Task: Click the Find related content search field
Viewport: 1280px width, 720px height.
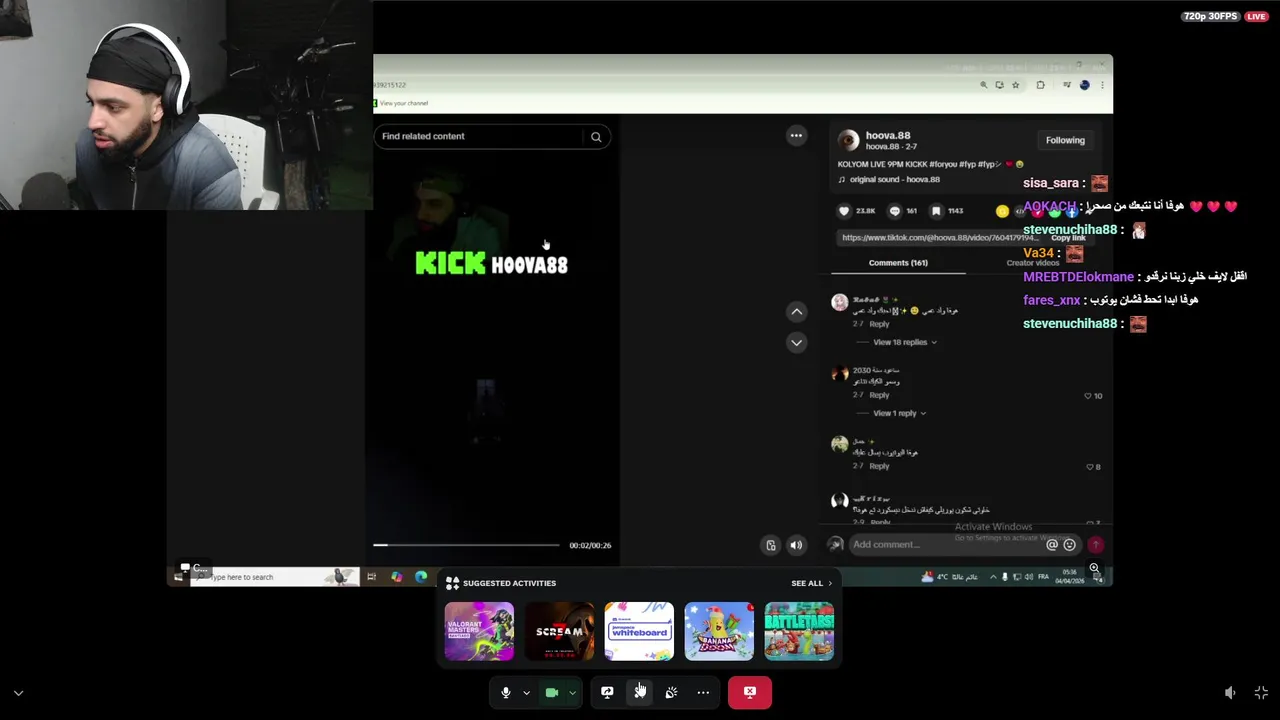Action: coord(478,136)
